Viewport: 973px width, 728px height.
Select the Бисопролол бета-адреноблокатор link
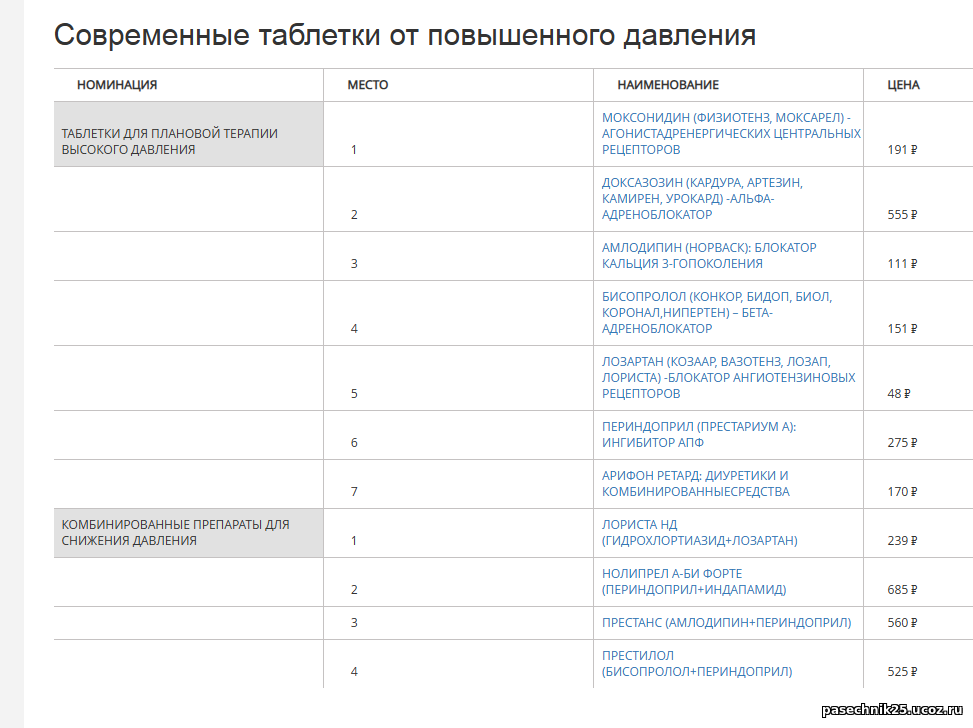716,312
